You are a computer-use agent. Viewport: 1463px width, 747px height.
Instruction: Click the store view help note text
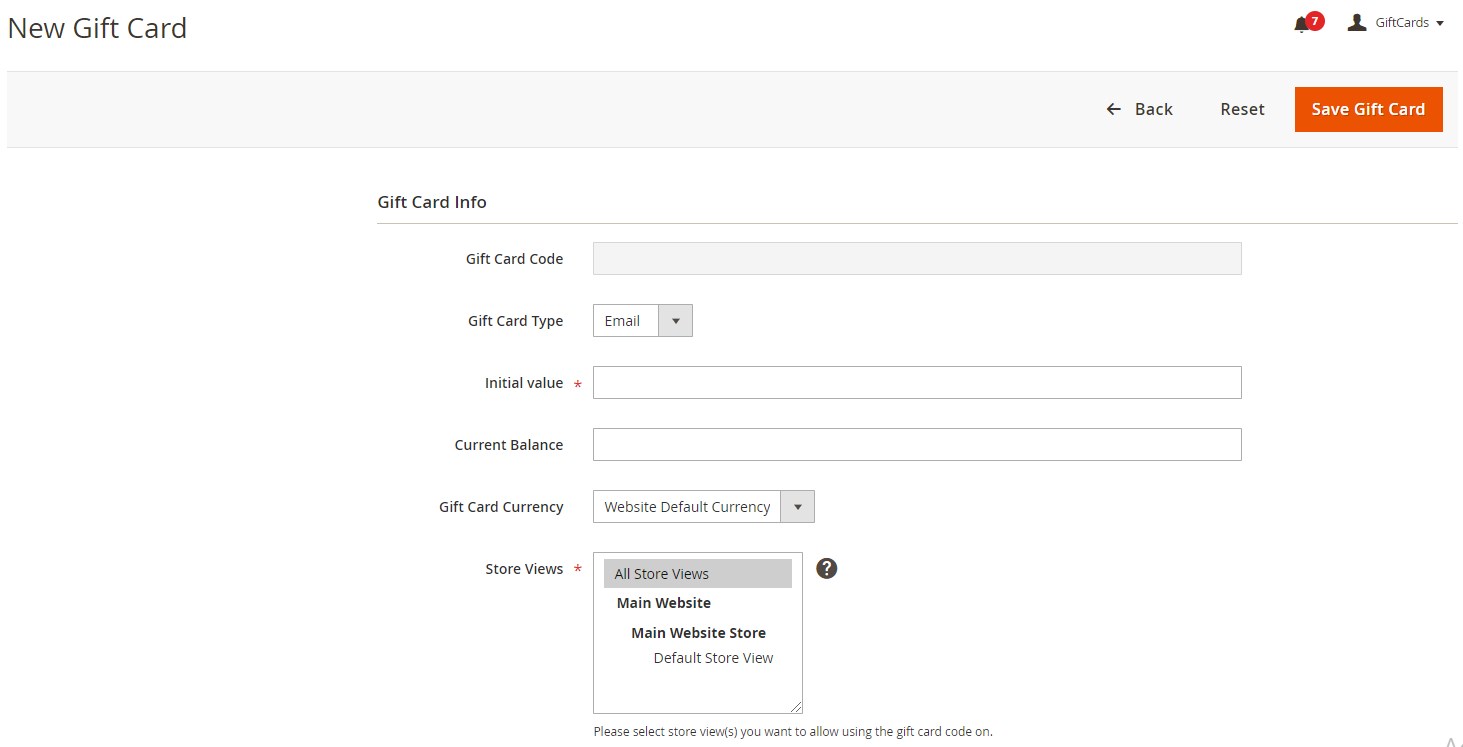793,731
